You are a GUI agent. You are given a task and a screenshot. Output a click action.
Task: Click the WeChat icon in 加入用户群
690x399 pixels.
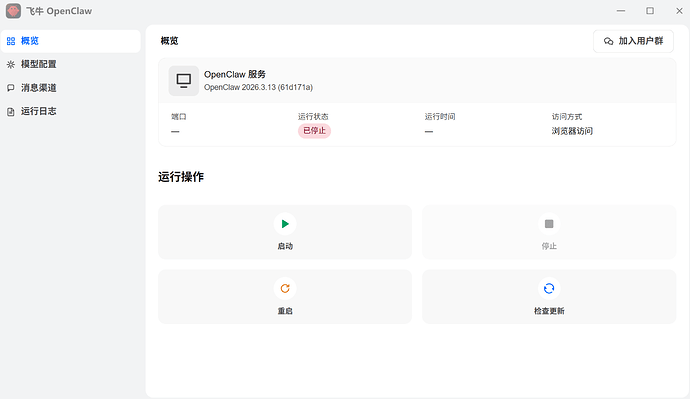click(609, 41)
